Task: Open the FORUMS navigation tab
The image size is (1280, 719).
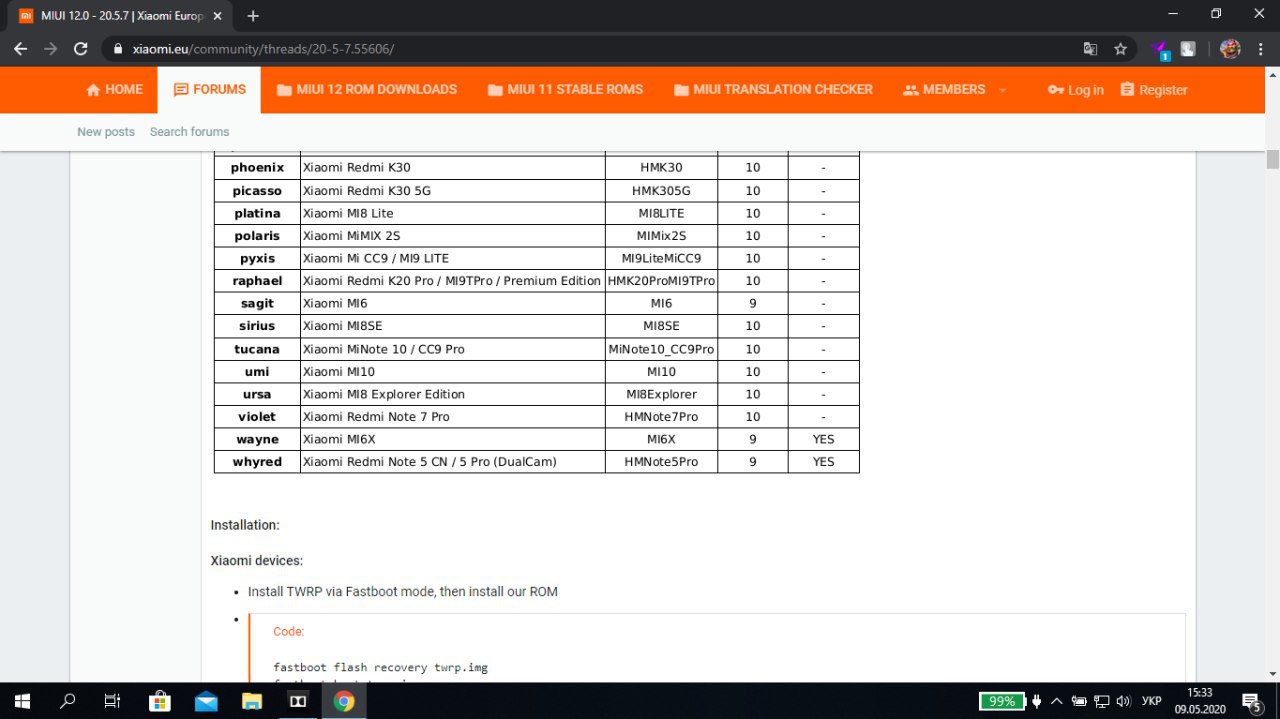Action: (x=209, y=90)
